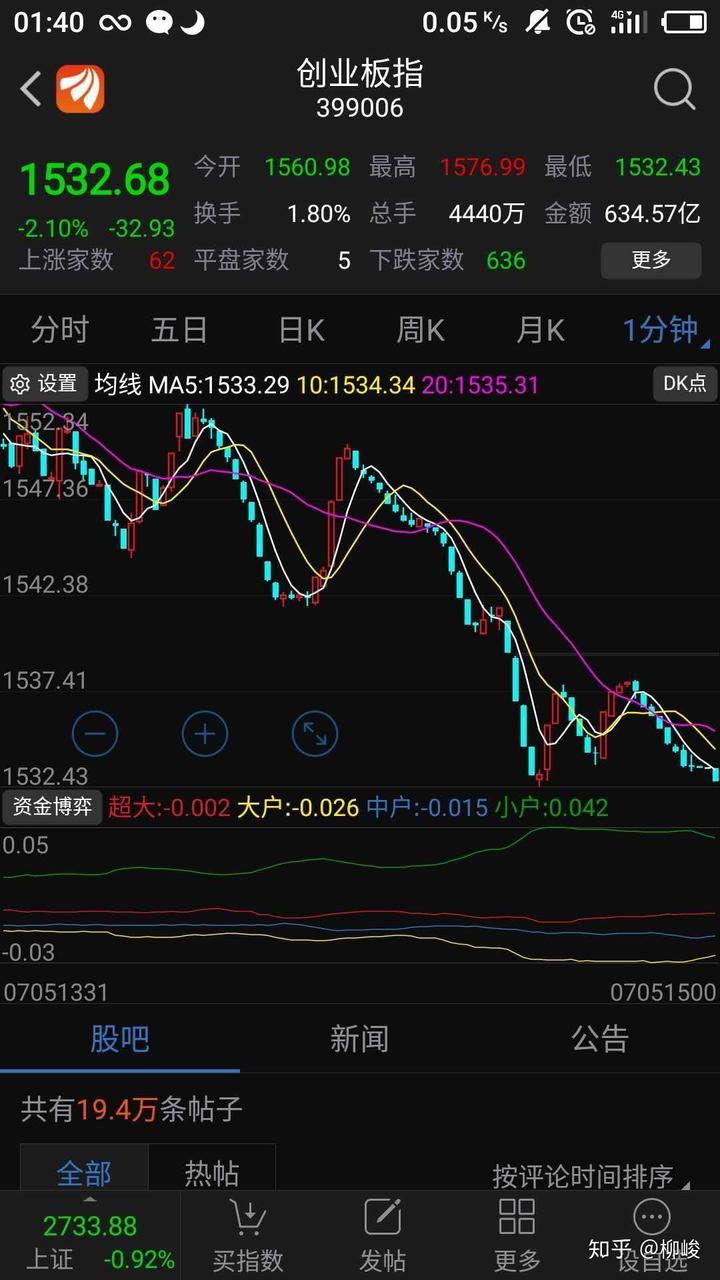
Task: Tap the 小户:0.042 indicator value
Action: click(x=551, y=807)
